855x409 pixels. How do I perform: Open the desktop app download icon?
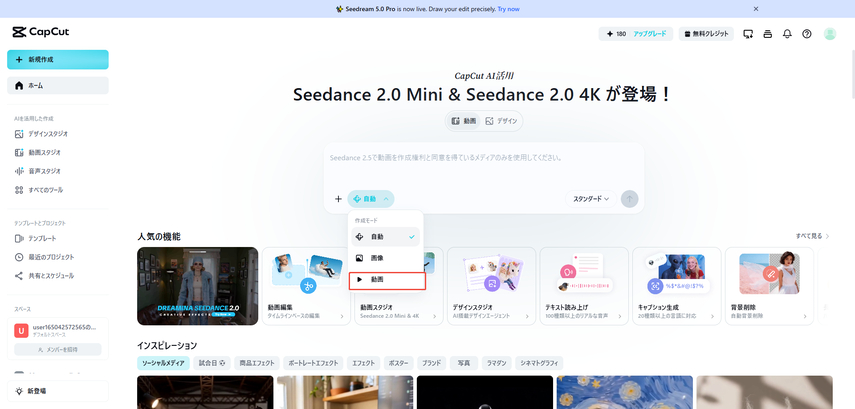click(748, 34)
